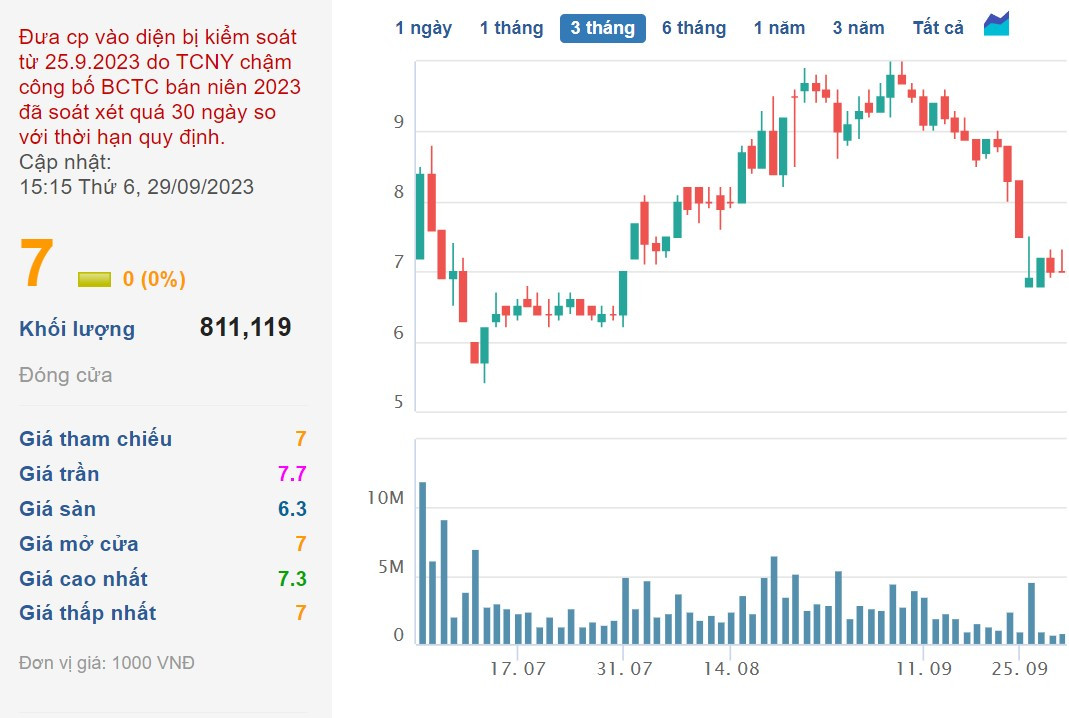Select the 3 tháng tab
The height and width of the screenshot is (718, 1069).
[x=602, y=28]
